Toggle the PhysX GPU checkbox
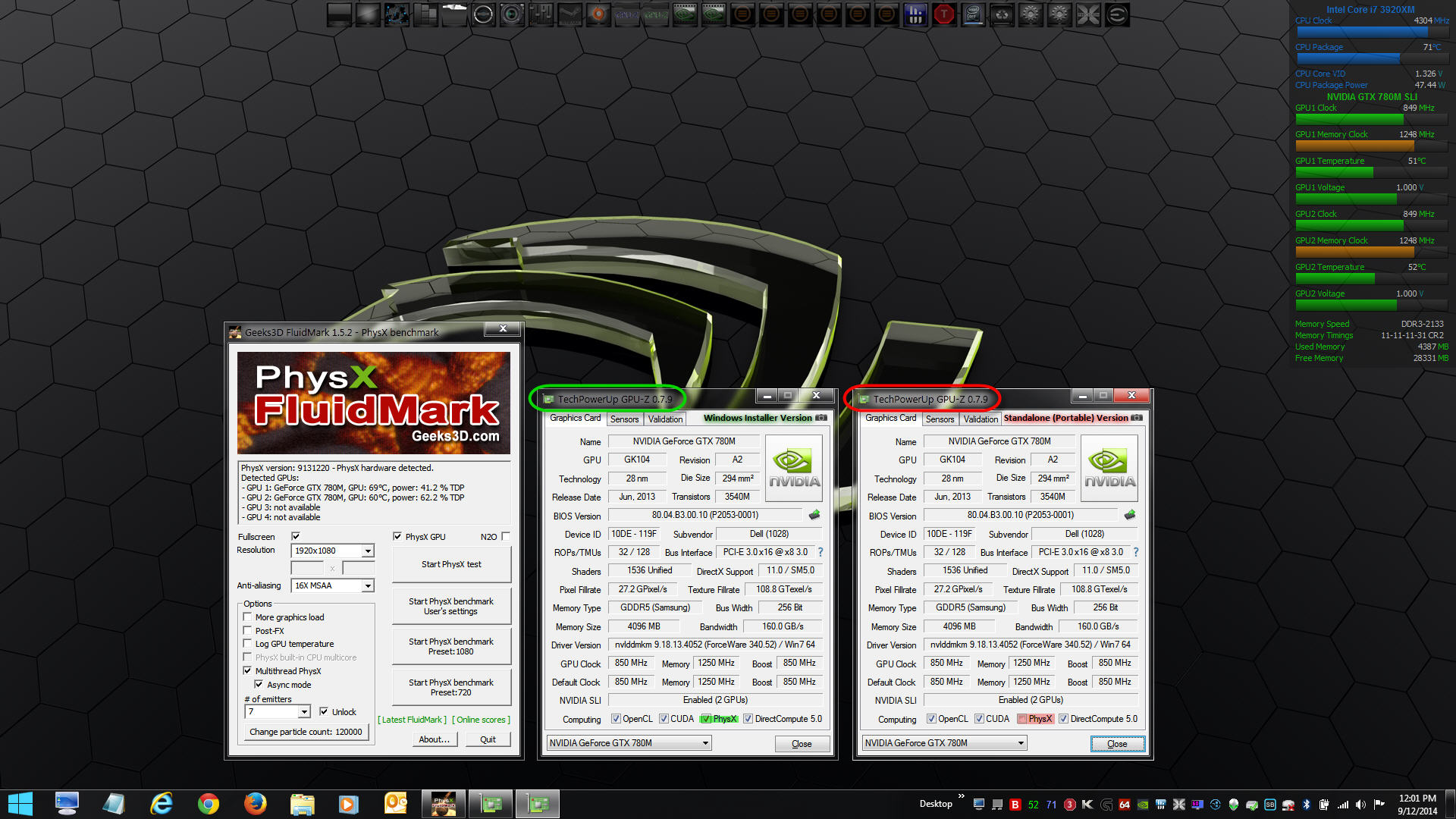Viewport: 1456px width, 819px height. point(397,537)
